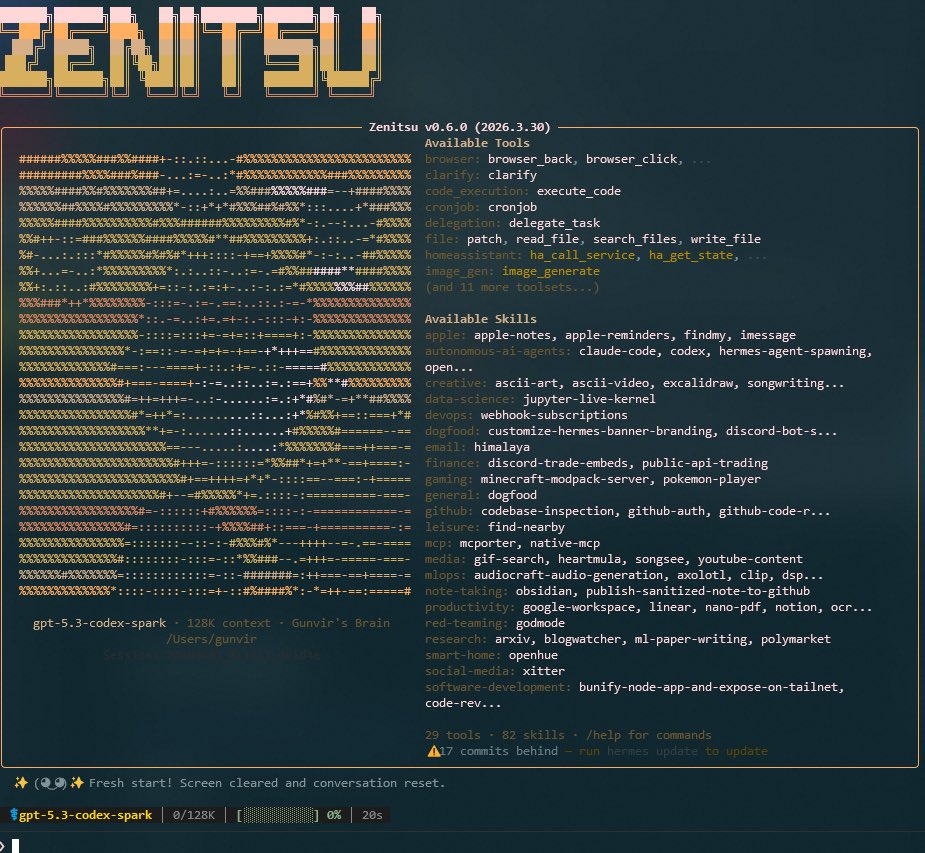Click the 'write_file' tool name
Screen dimensions: 925x853
pyautogui.click(x=725, y=238)
